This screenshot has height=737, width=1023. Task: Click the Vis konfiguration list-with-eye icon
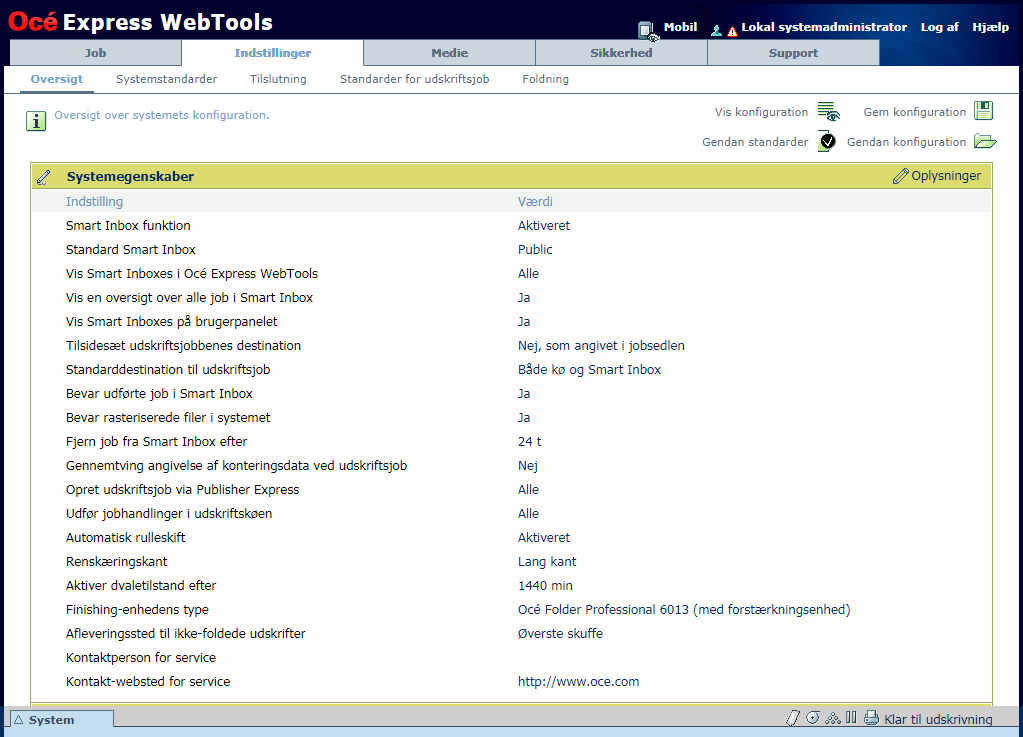[x=829, y=112]
